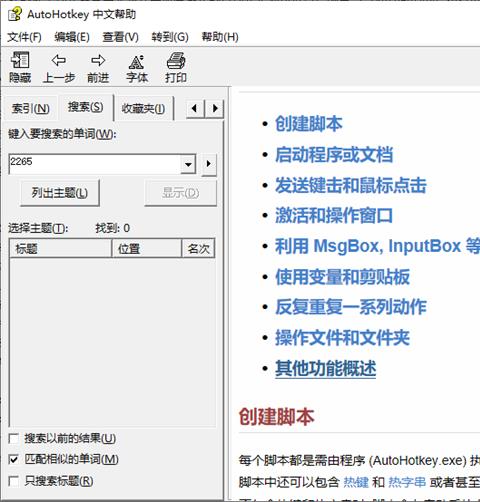Open the Font (字体) toolbar option
The image size is (480, 502).
click(x=137, y=67)
